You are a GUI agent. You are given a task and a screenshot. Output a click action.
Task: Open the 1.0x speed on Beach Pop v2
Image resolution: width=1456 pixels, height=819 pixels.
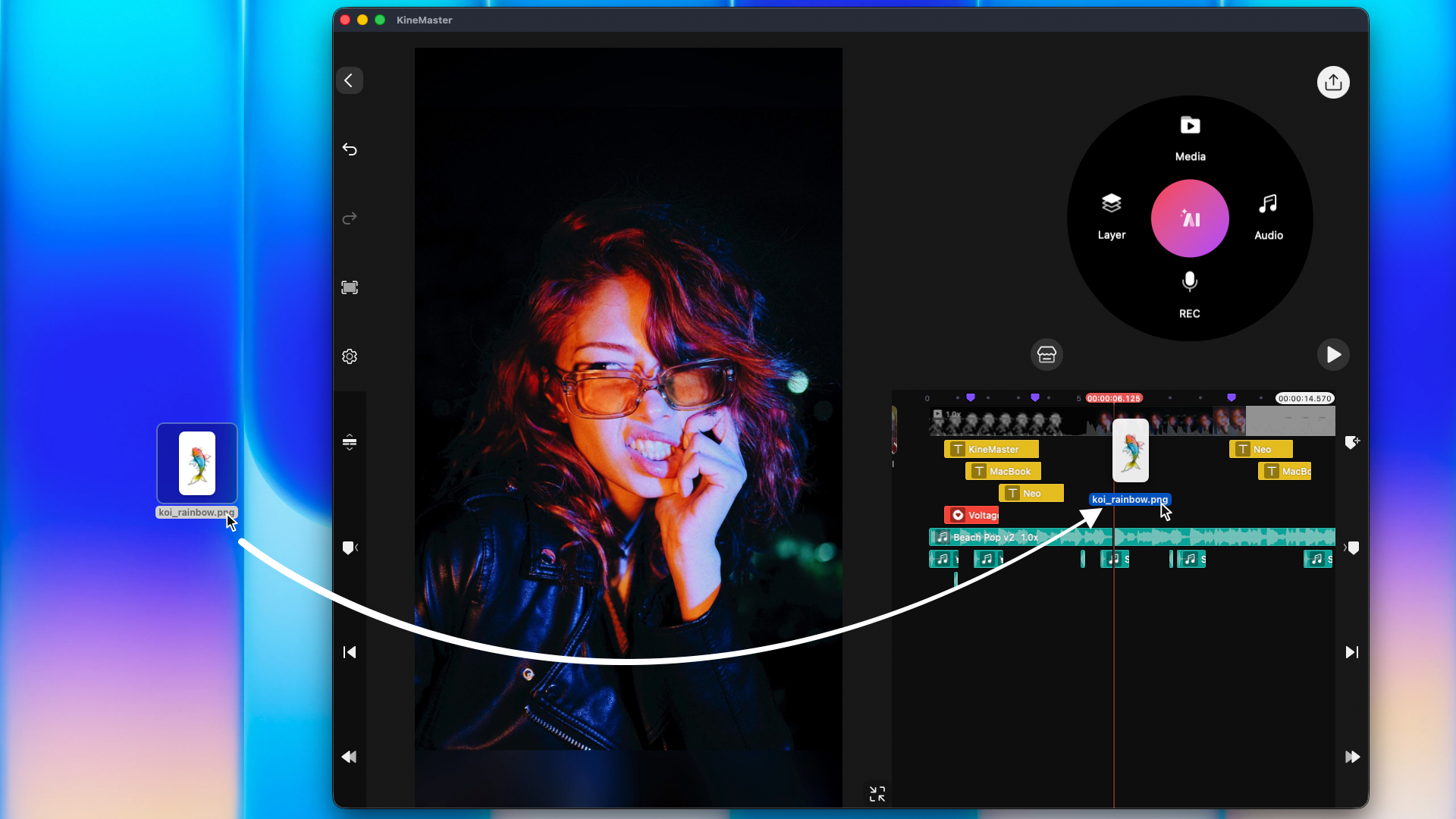[x=1030, y=537]
